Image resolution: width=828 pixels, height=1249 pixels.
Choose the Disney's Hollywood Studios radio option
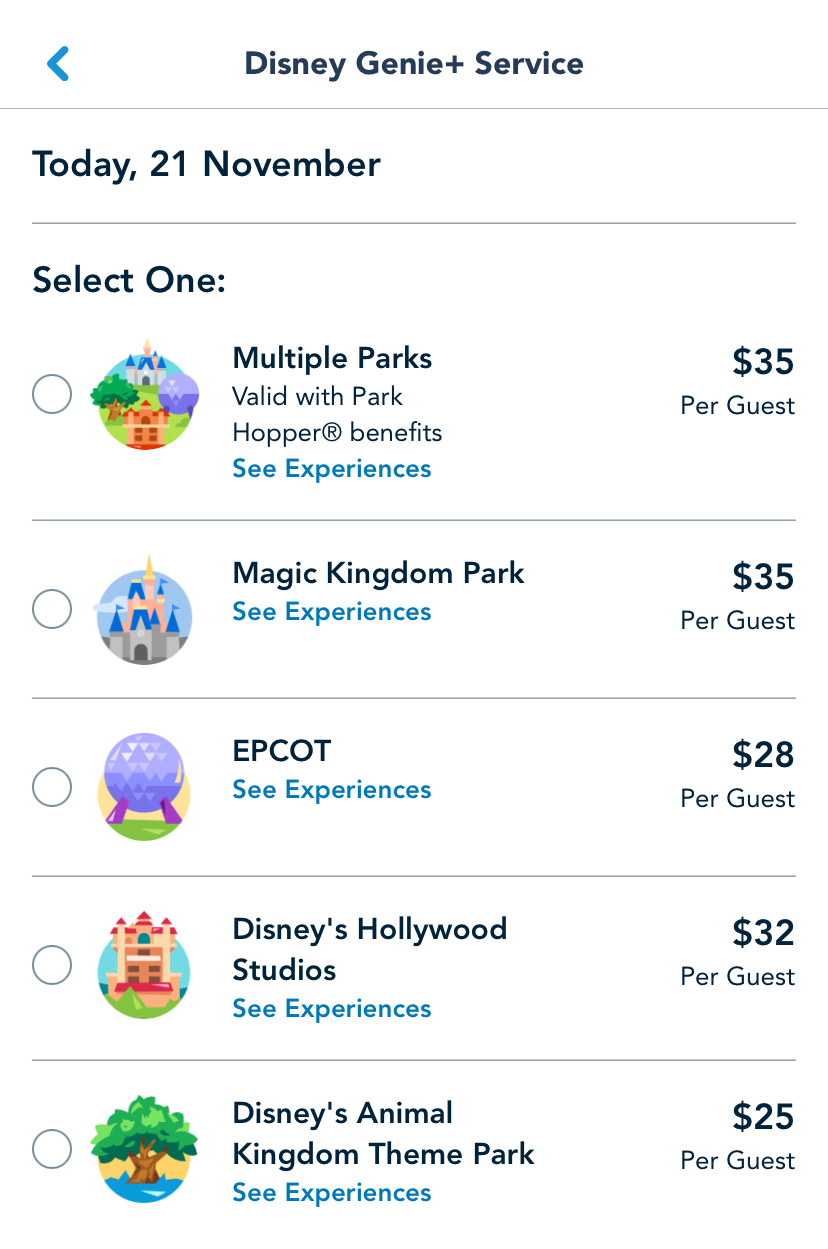click(x=52, y=966)
